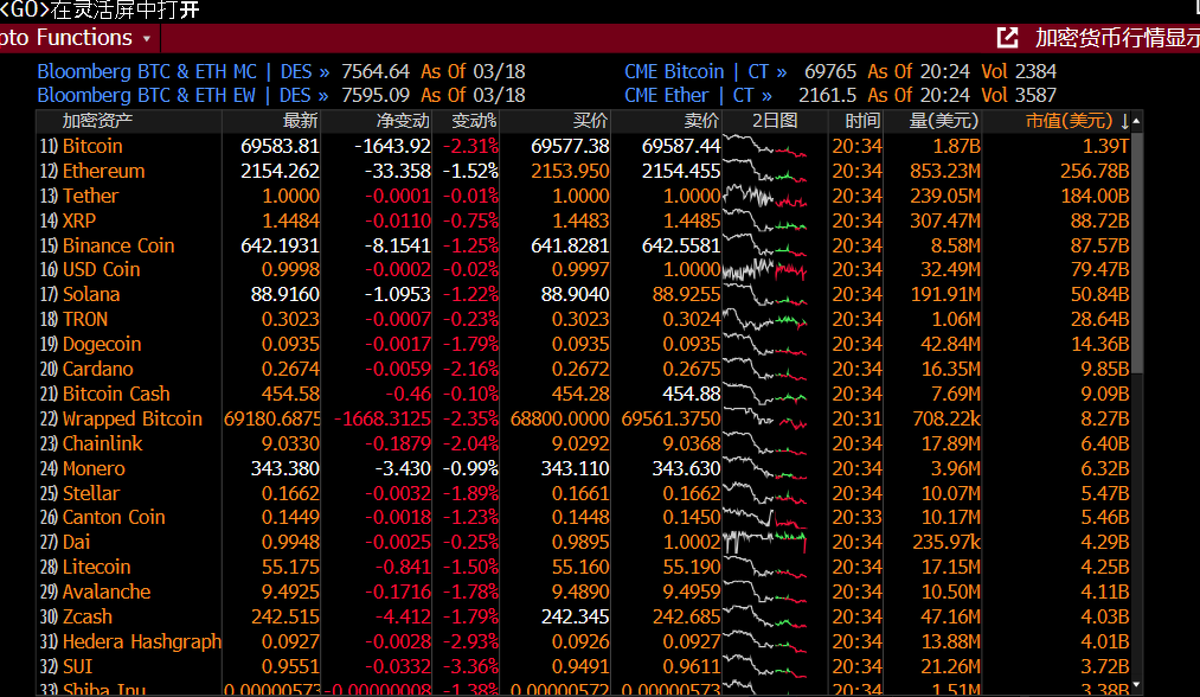Open DES » for BTC & ETH EW
Screen dimensions: 1200x697
click(304, 96)
